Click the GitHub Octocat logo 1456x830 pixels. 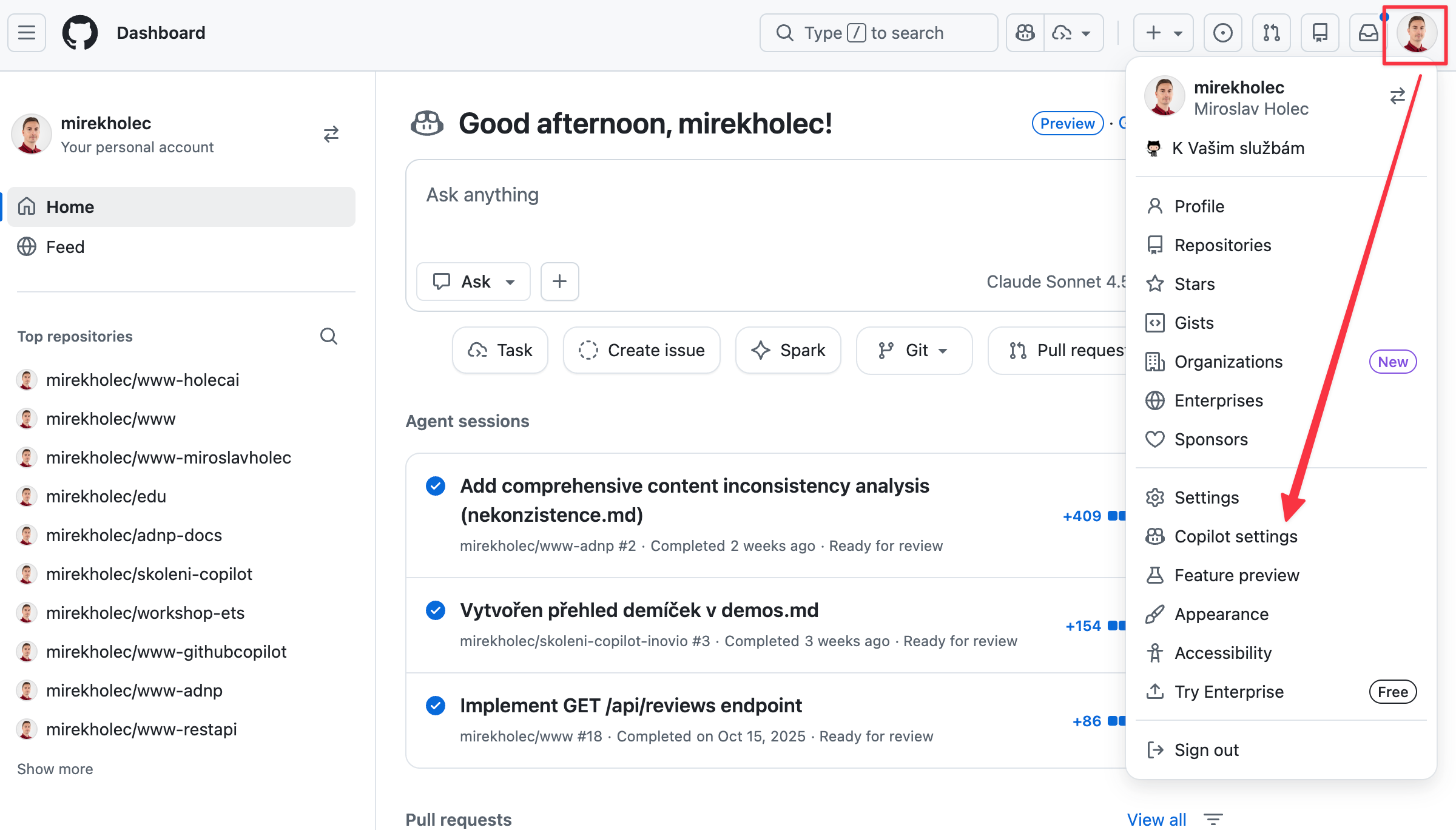point(80,33)
